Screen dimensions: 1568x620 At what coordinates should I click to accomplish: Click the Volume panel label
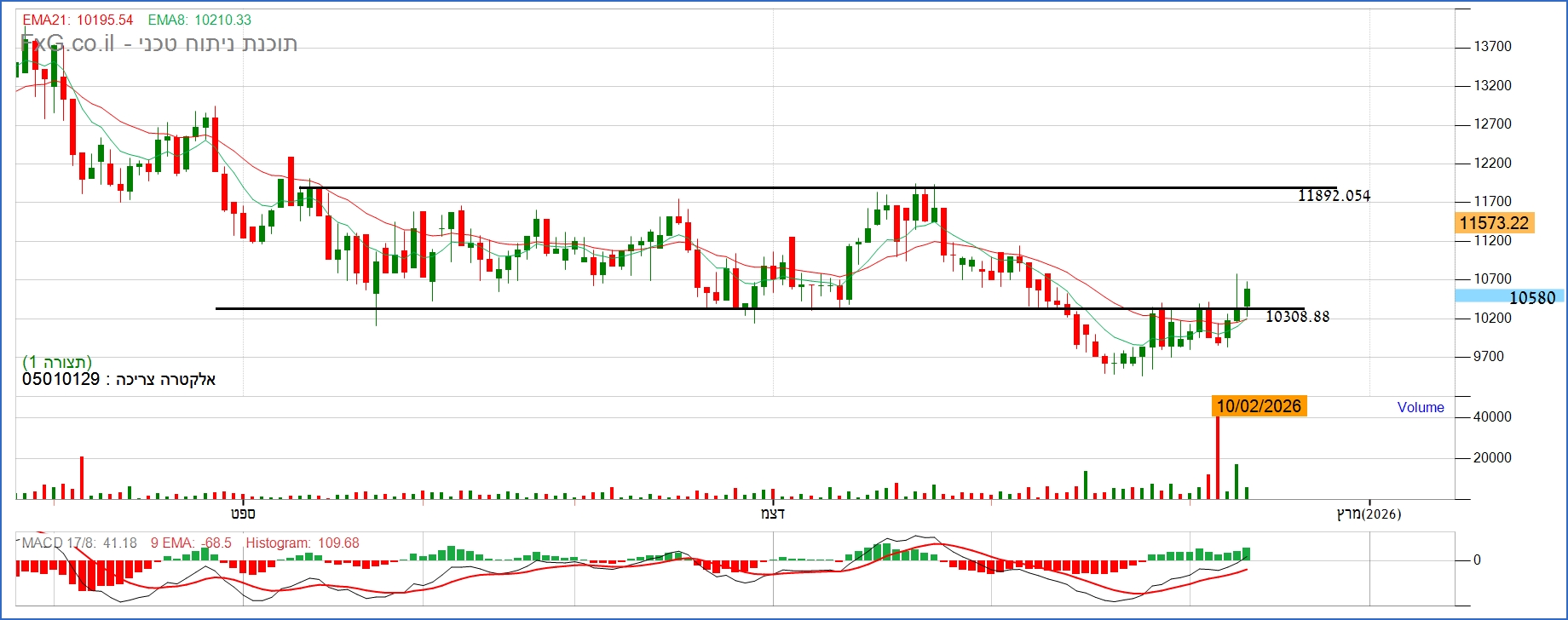[1421, 407]
